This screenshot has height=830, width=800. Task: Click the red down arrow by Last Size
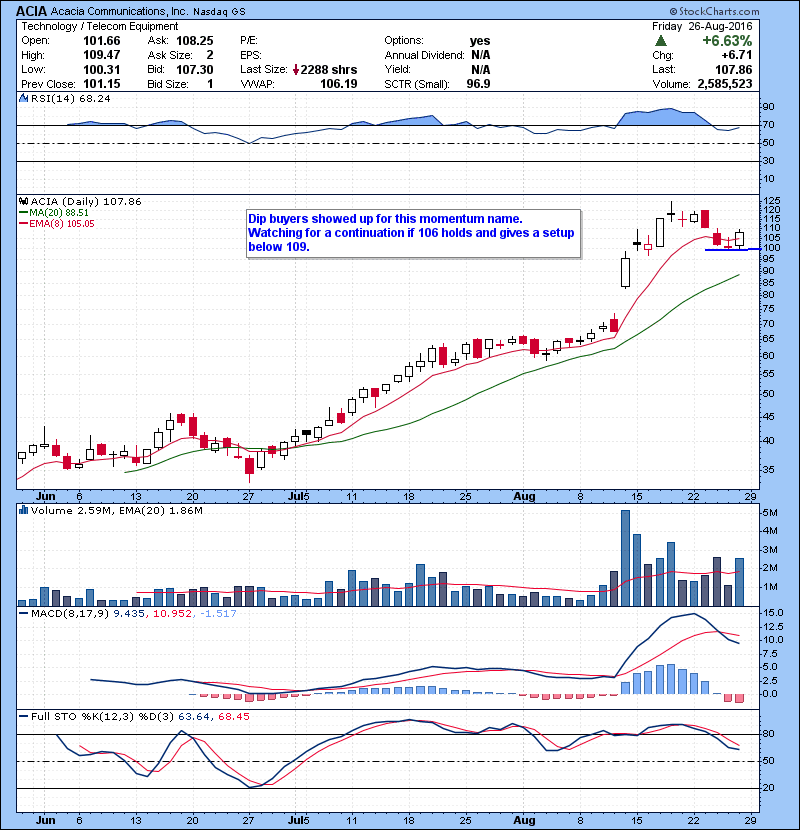click(296, 70)
